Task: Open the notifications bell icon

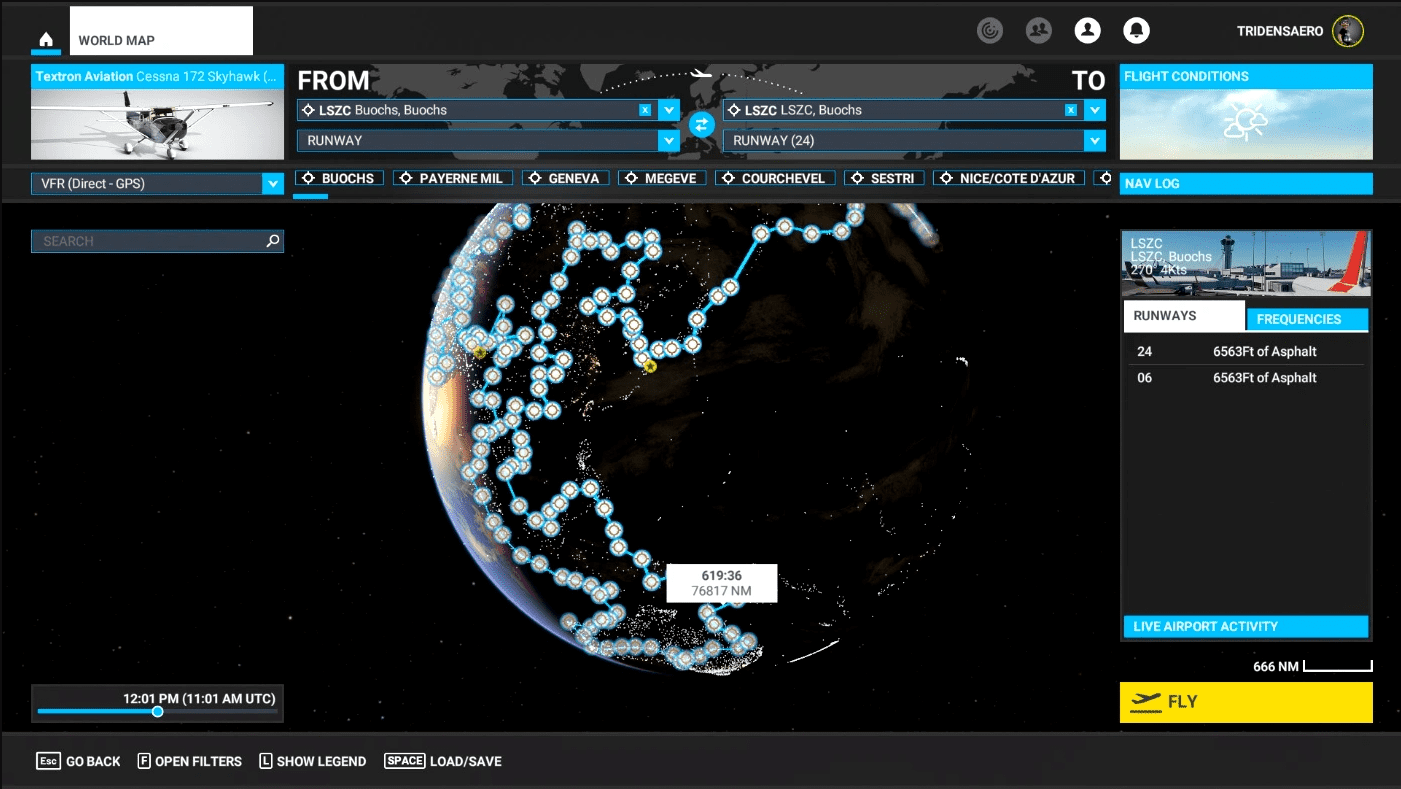Action: (1135, 31)
